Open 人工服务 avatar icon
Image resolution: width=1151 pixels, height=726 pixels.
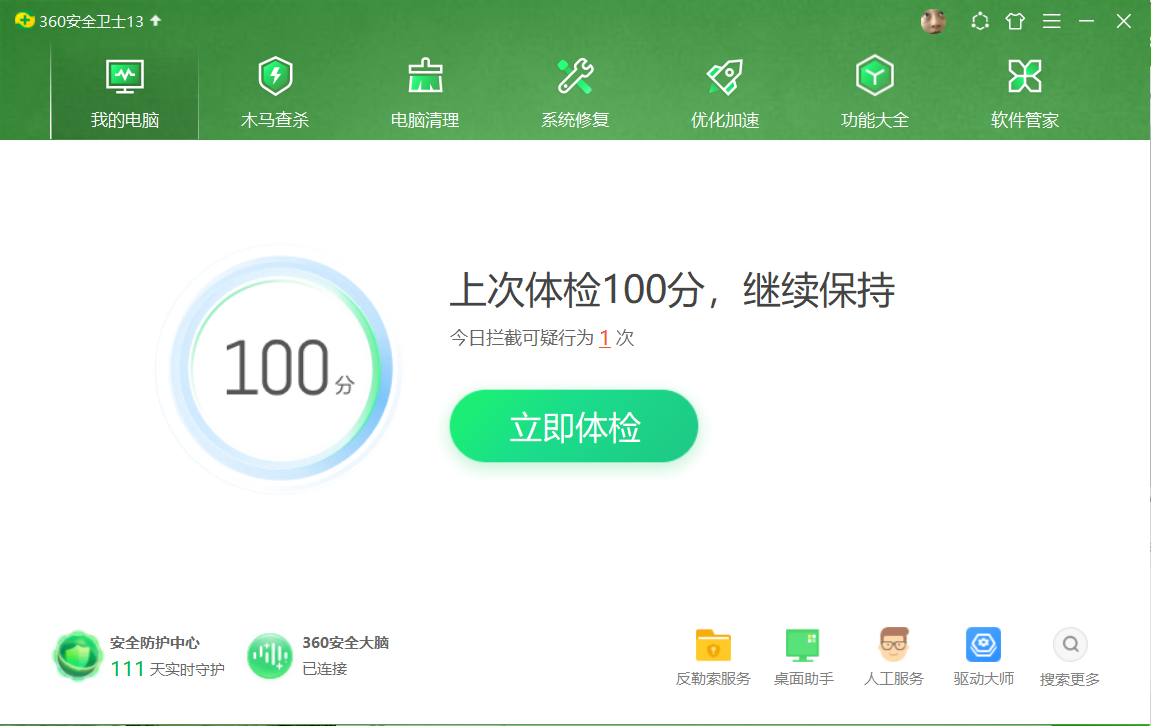pos(893,645)
